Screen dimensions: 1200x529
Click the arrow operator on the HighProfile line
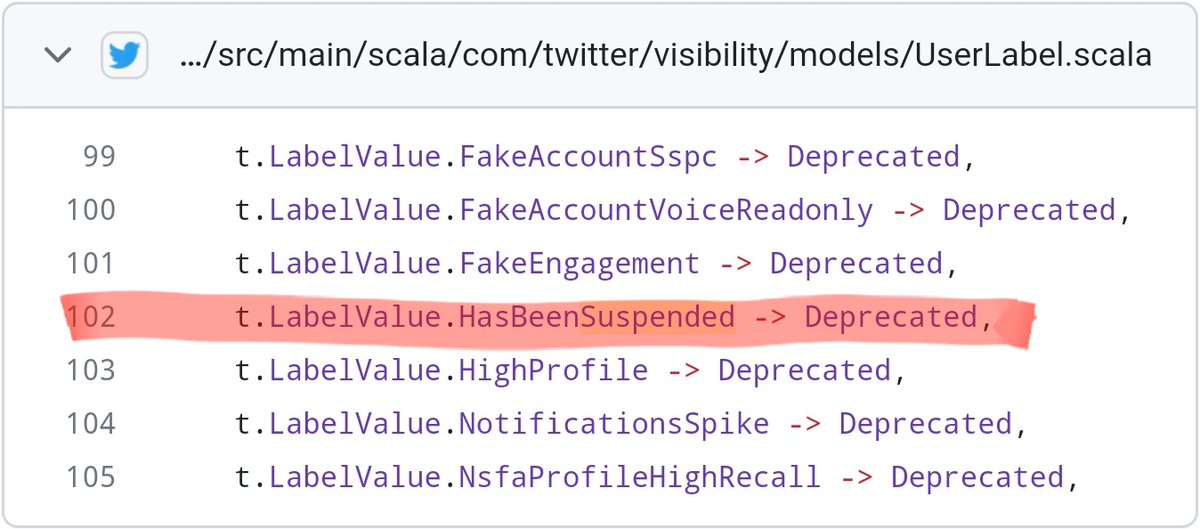pos(683,371)
